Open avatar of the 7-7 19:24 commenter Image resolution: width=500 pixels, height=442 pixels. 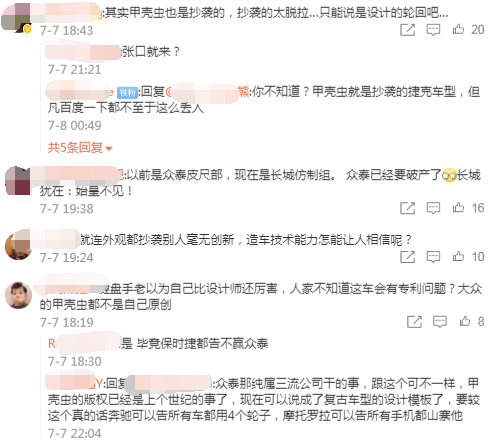pos(18,245)
